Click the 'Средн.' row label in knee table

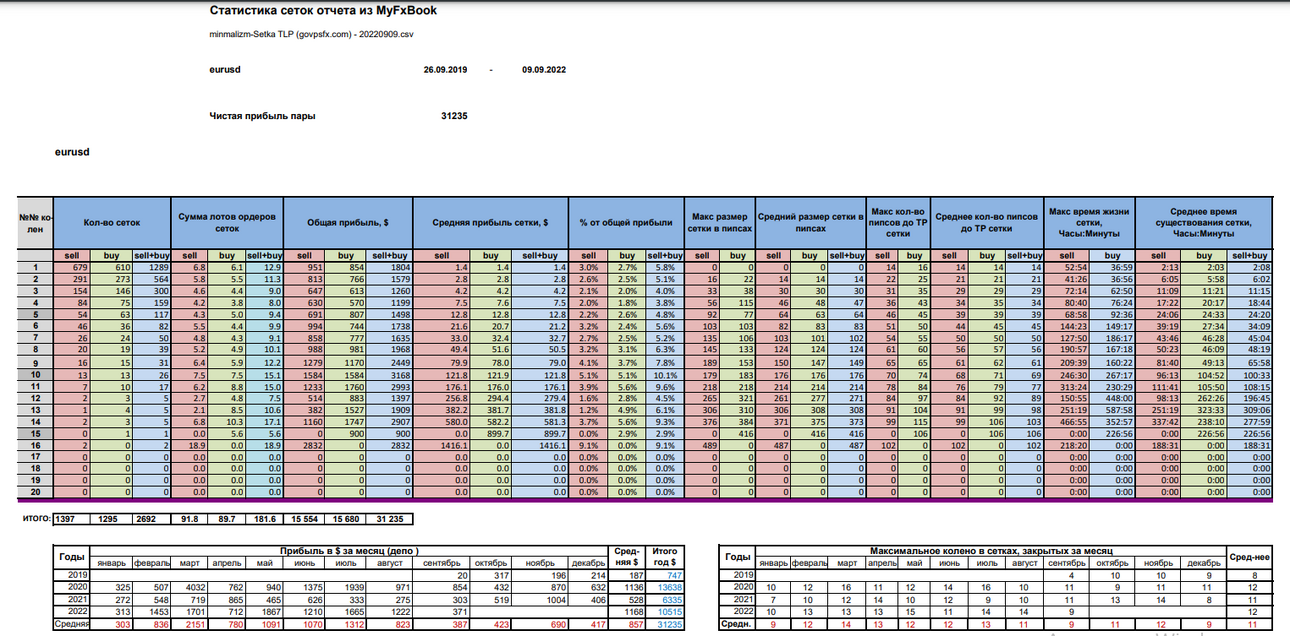pyautogui.click(x=738, y=624)
